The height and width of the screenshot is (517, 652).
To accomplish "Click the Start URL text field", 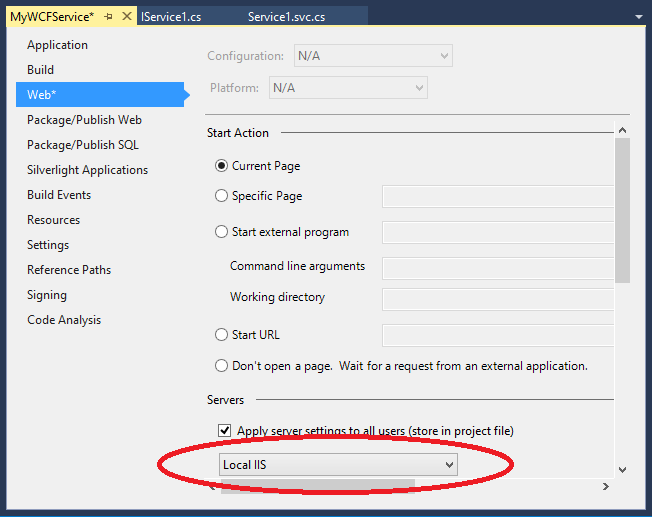I will pyautogui.click(x=498, y=336).
